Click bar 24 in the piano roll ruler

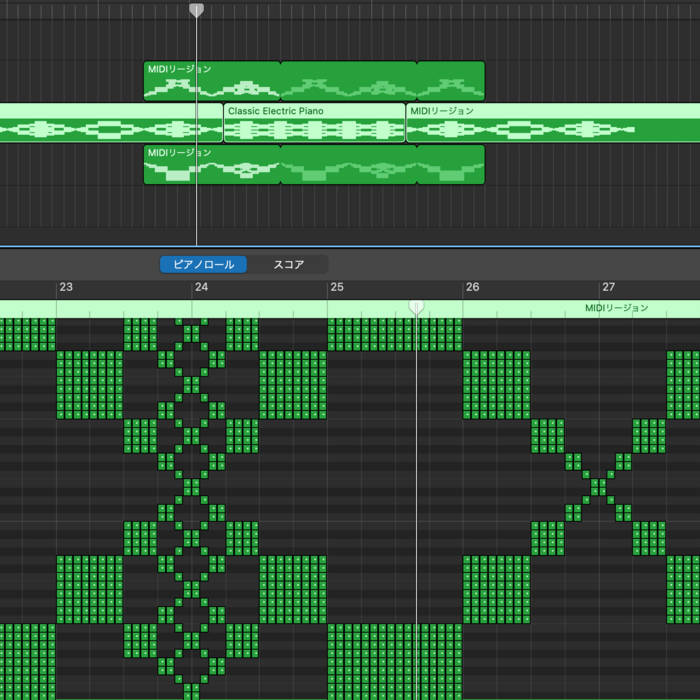click(201, 287)
